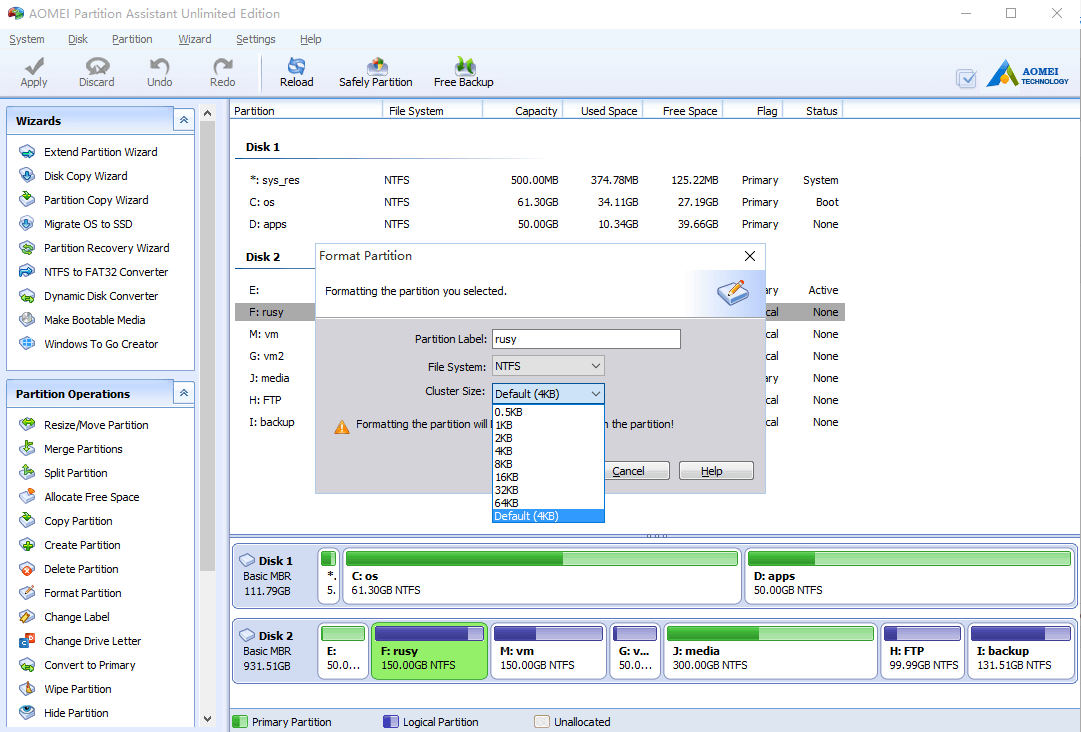Open the Settings menu
This screenshot has width=1081, height=732.
click(x=256, y=39)
